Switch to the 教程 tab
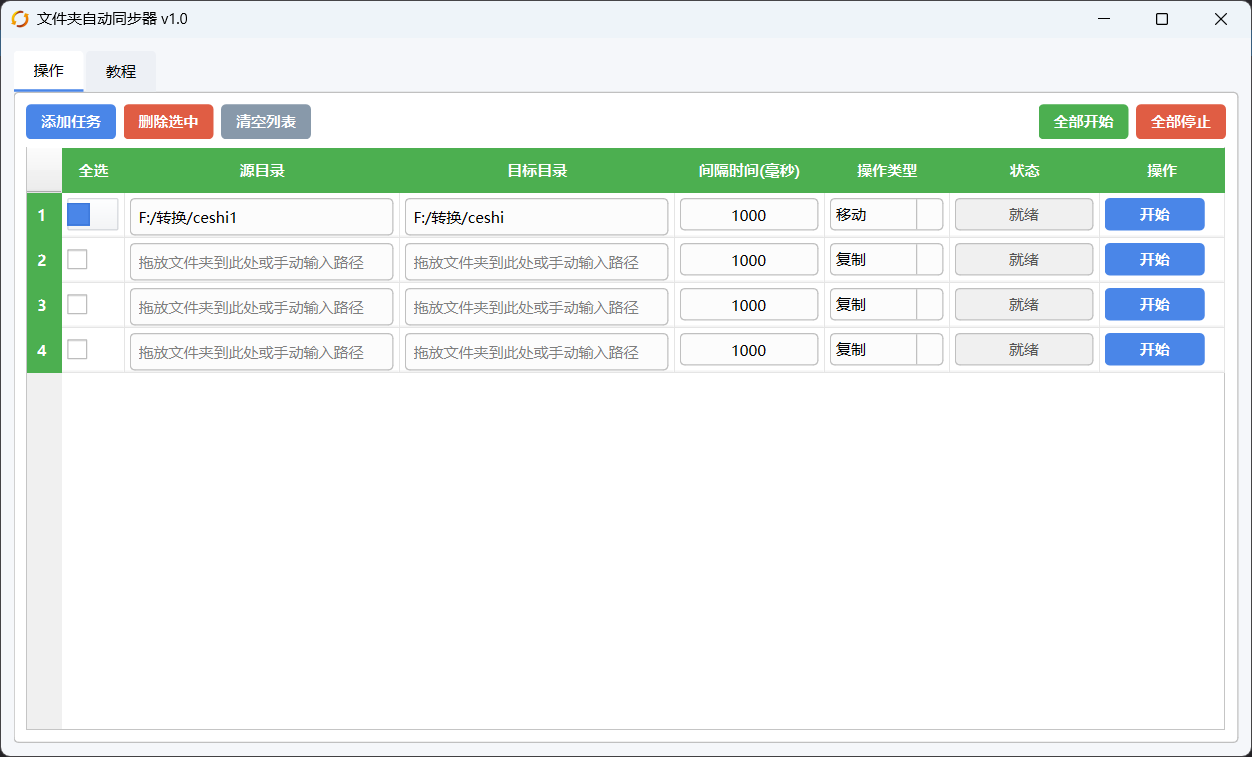This screenshot has height=757, width=1252. click(121, 71)
